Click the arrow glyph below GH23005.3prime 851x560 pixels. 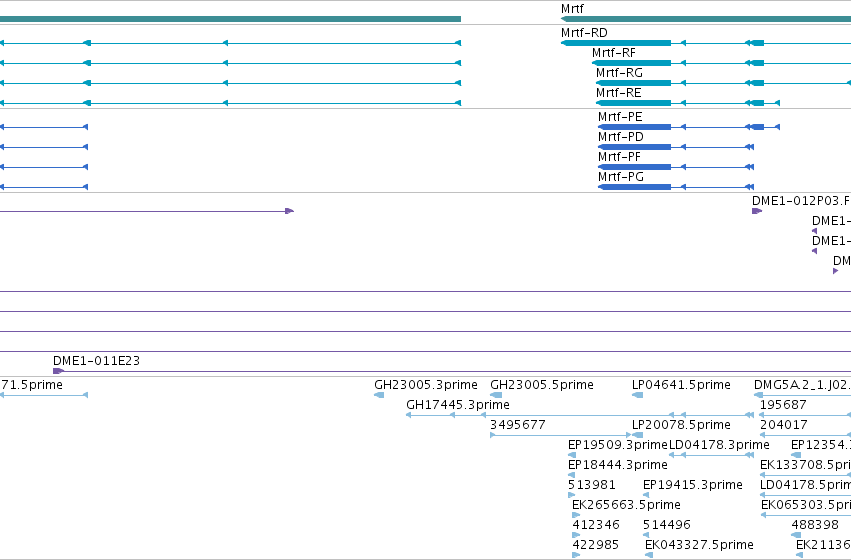pos(379,395)
